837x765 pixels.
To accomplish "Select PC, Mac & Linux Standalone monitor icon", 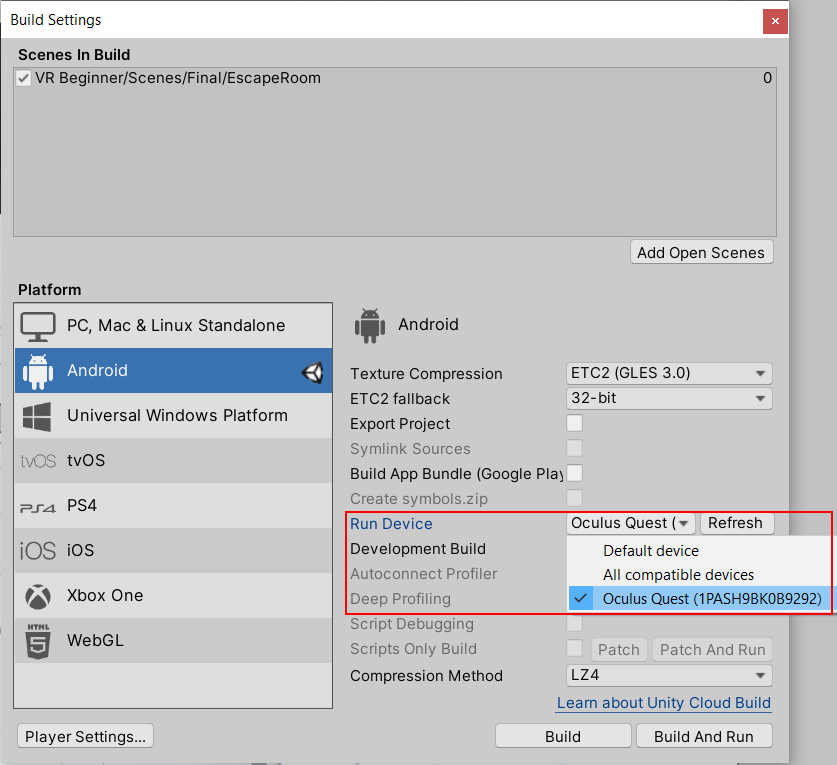I will (x=38, y=326).
